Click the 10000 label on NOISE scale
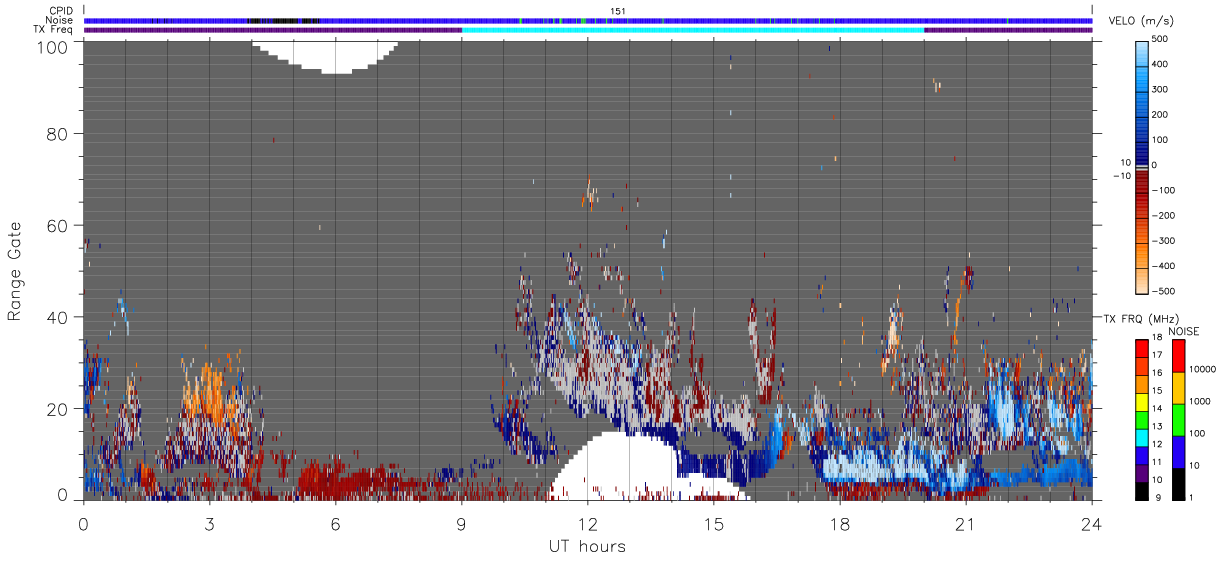 (1203, 369)
